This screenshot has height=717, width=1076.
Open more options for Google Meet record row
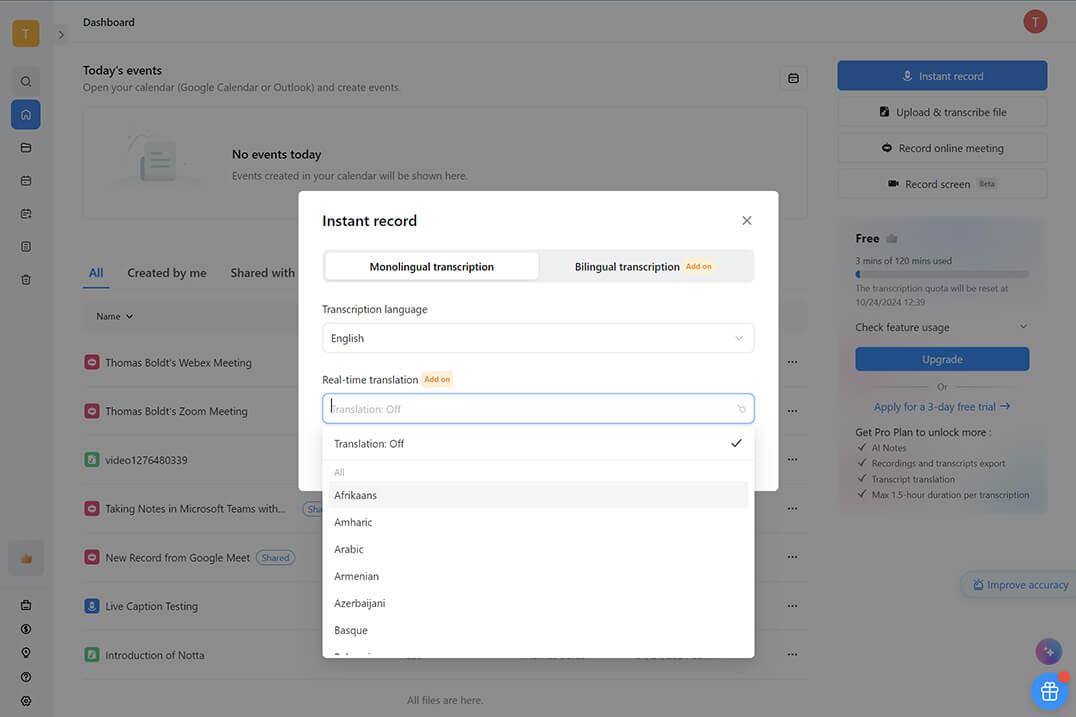pyautogui.click(x=793, y=557)
